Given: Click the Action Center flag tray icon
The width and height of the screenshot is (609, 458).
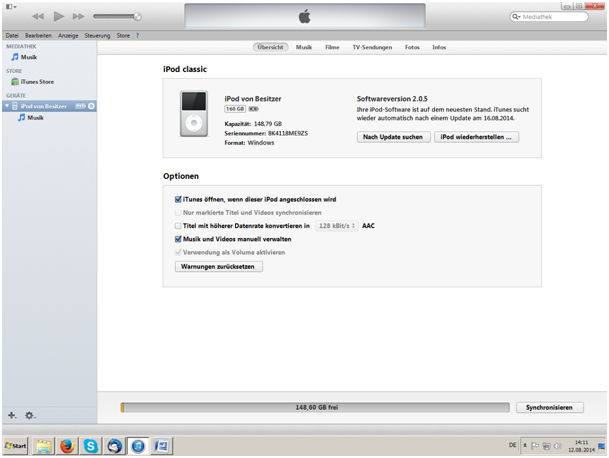Looking at the screenshot, I should pyautogui.click(x=535, y=446).
